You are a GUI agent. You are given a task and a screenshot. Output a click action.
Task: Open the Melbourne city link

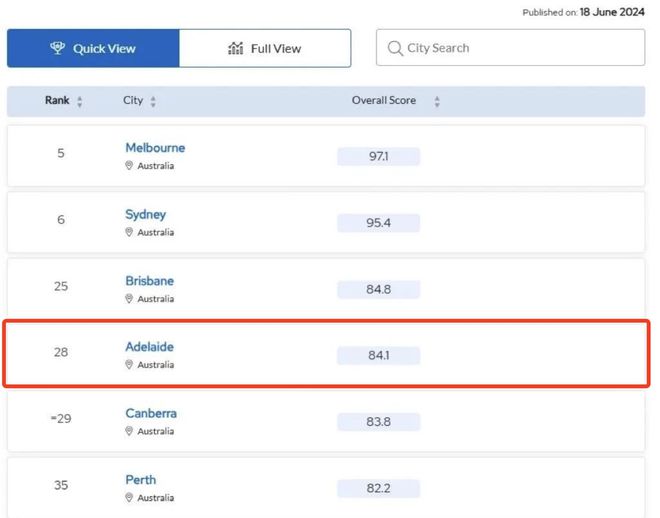tap(155, 148)
